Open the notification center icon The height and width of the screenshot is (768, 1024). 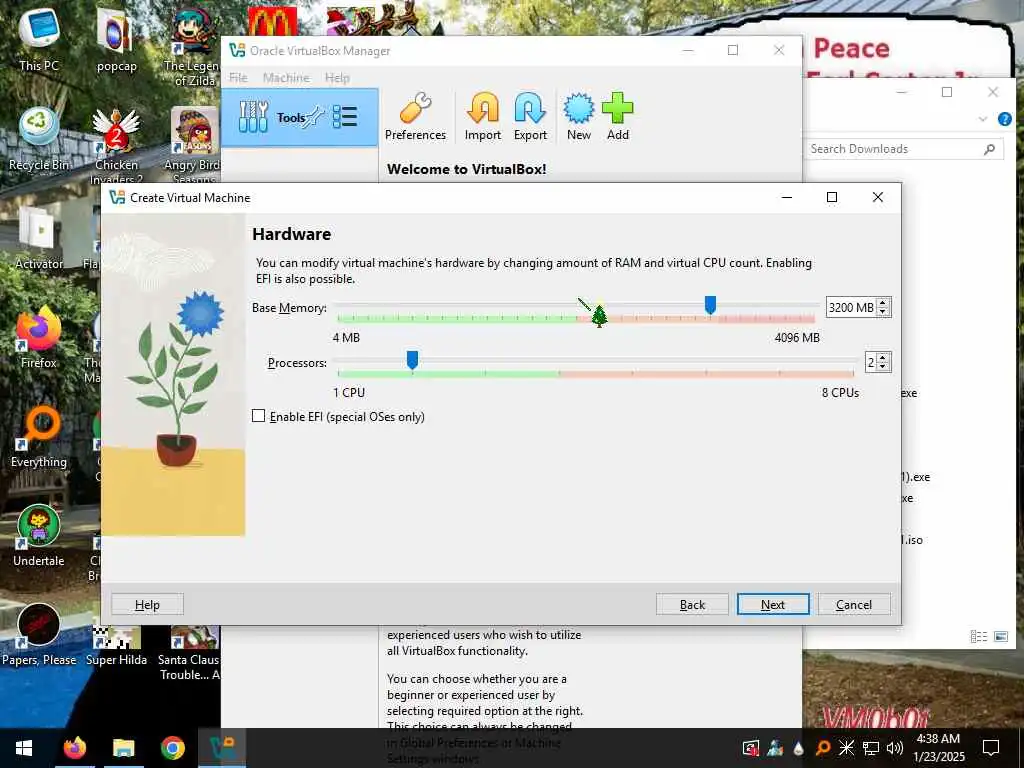pyautogui.click(x=991, y=748)
